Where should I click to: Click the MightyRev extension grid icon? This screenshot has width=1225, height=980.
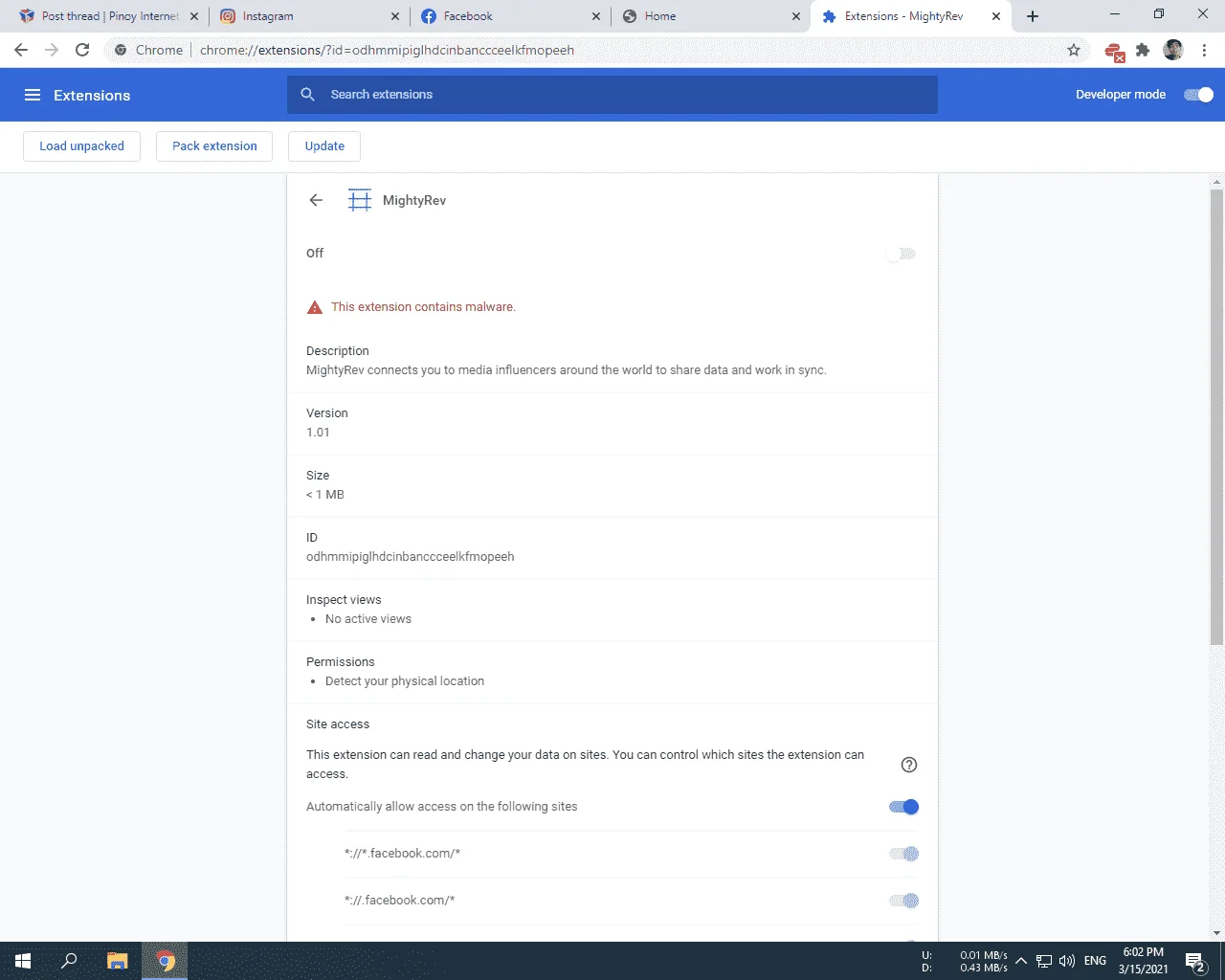360,200
